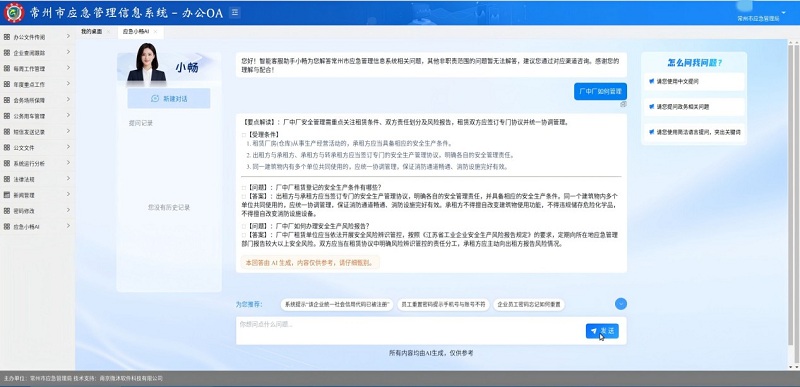The width and height of the screenshot is (800, 387).
Task: Expand 每周工作管理 using its chevron
Action: tap(68, 68)
